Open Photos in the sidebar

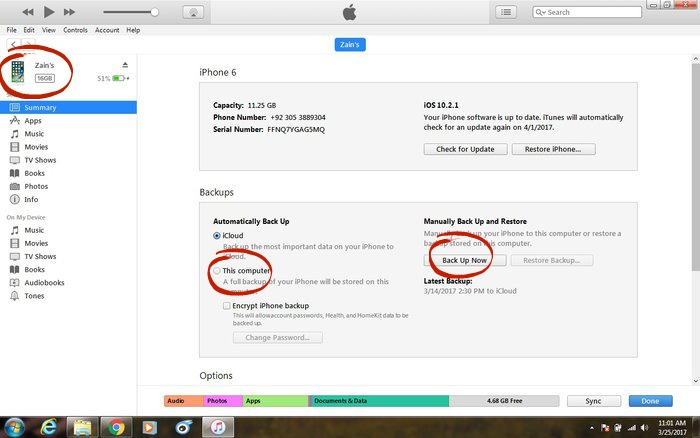pos(36,186)
